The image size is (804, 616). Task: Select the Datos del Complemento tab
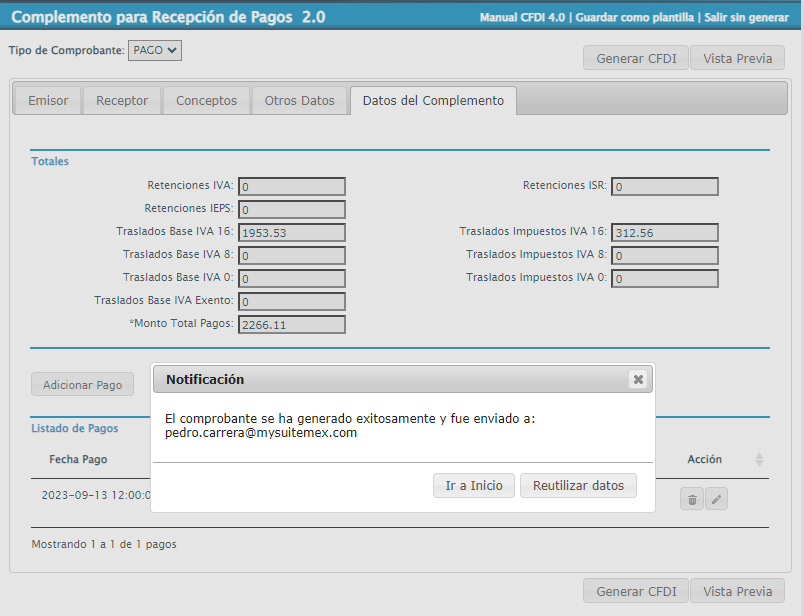tap(433, 101)
